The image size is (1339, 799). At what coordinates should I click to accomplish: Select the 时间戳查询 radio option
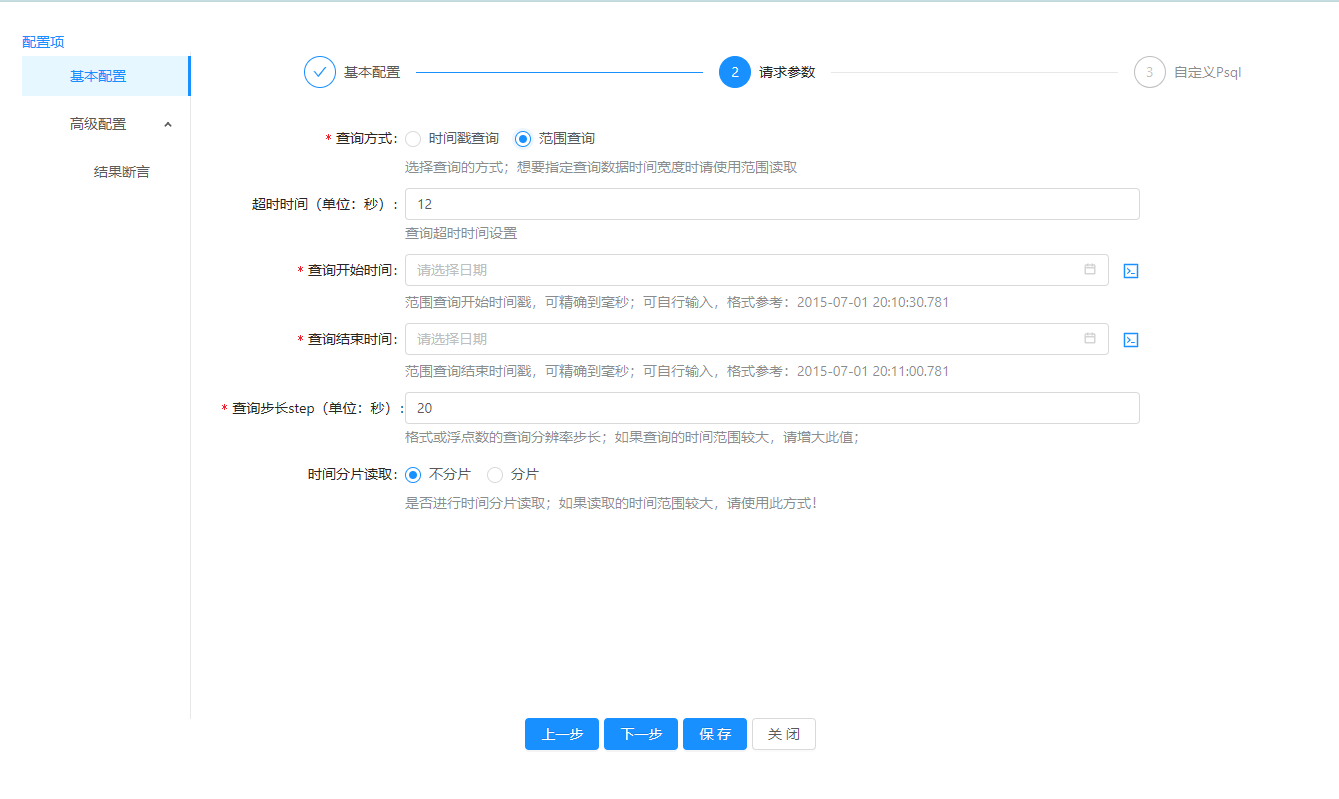point(413,139)
